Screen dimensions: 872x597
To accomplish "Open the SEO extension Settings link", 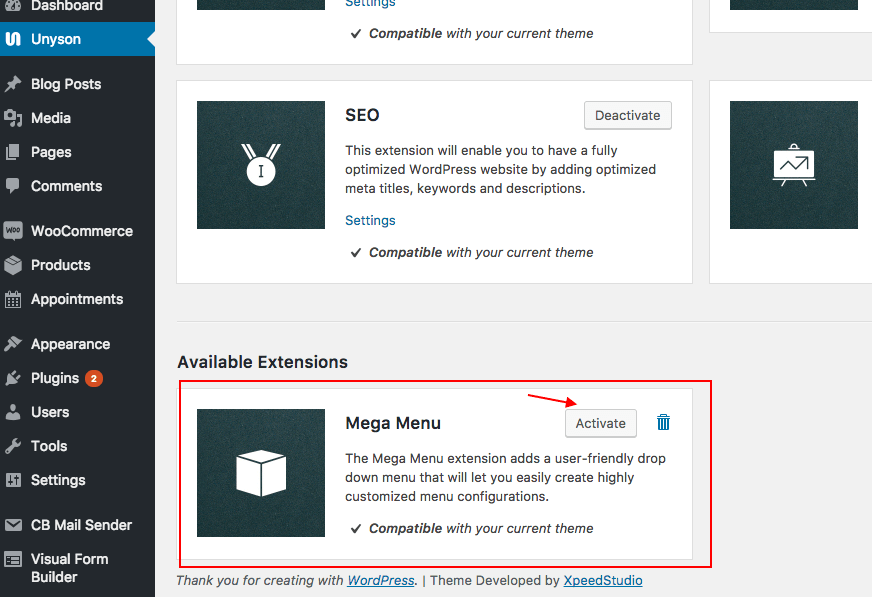I will tap(370, 220).
